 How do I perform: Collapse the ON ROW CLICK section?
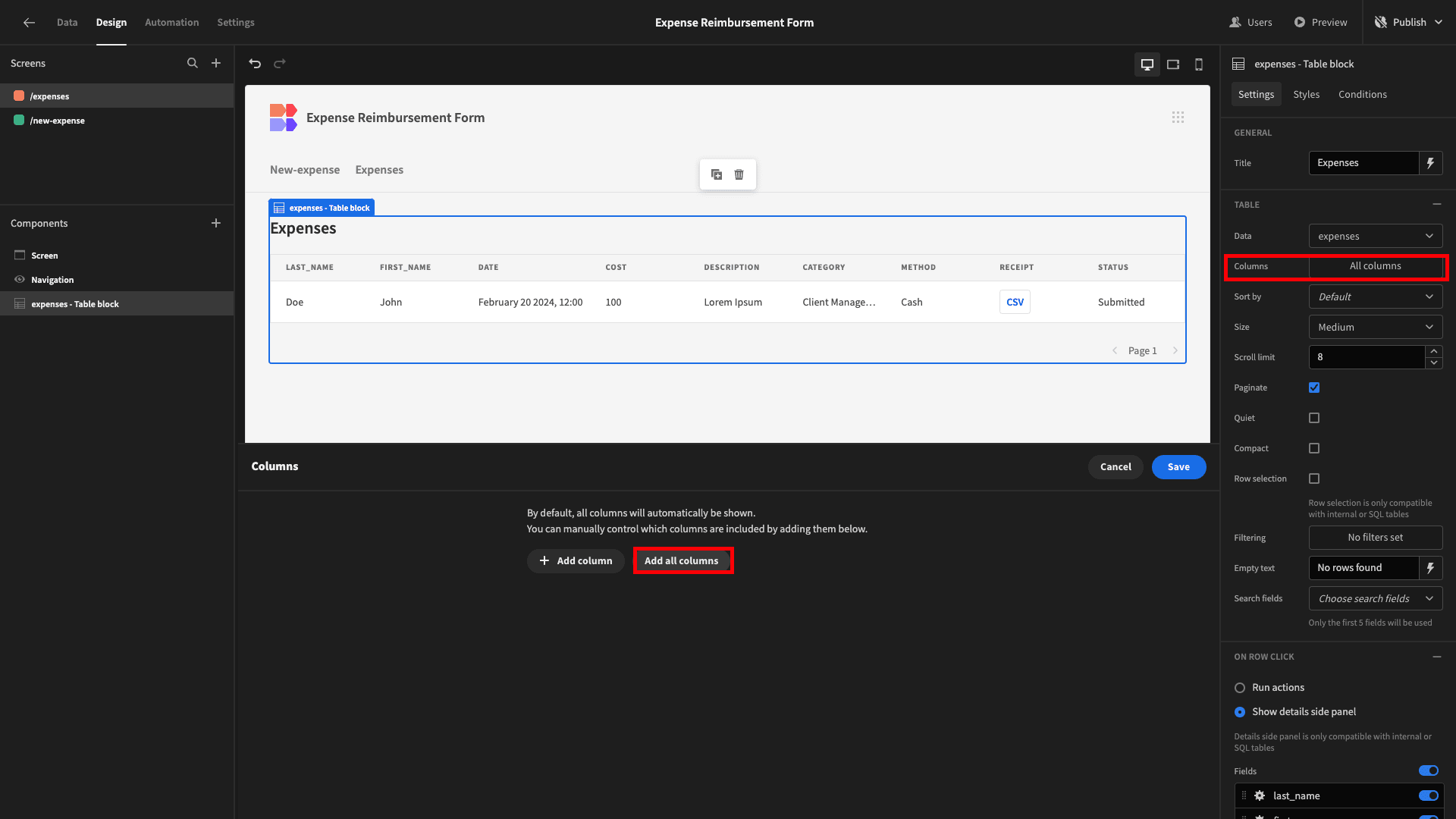pos(1437,657)
